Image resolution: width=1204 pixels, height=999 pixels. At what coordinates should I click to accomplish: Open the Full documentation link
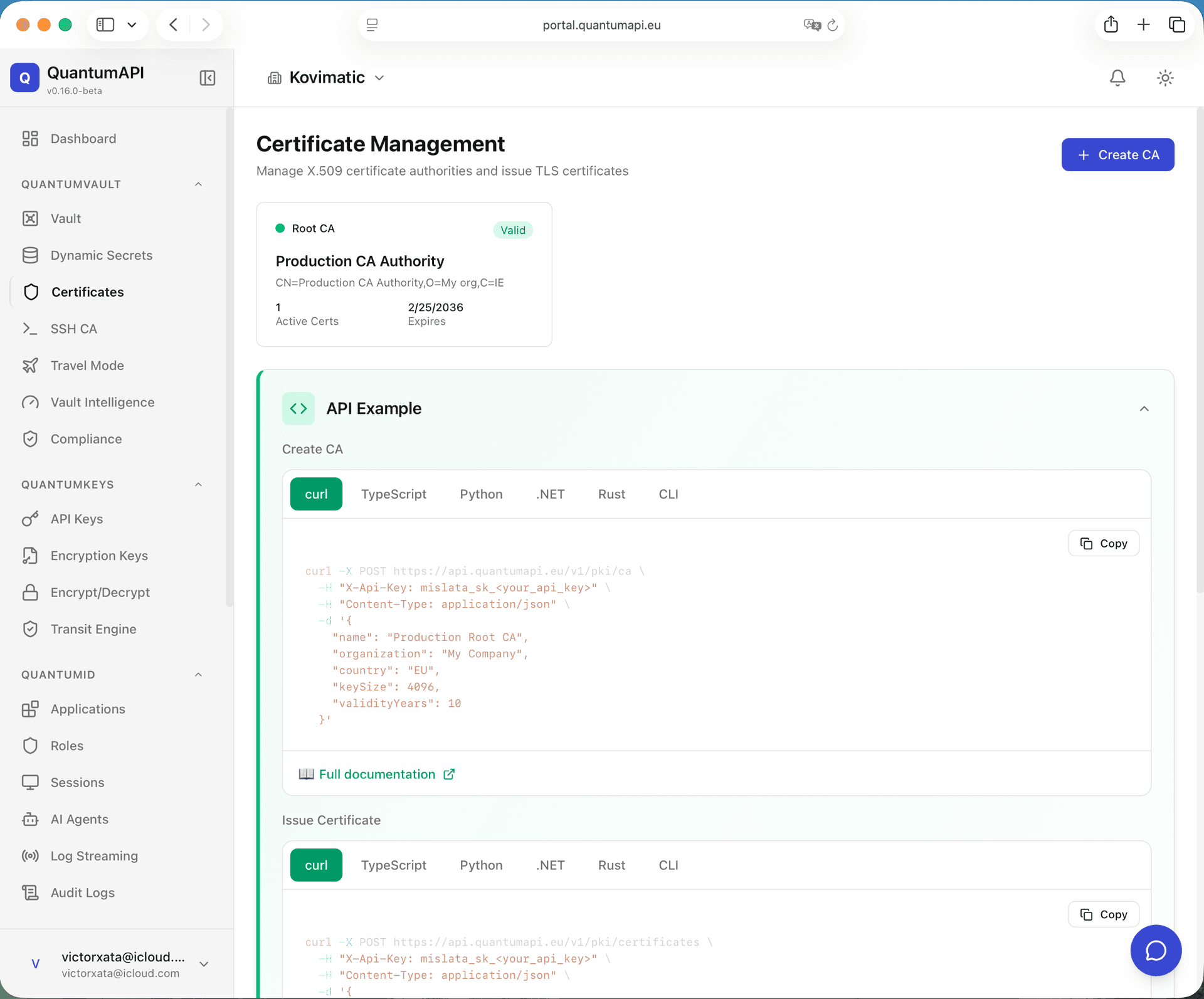tap(376, 774)
